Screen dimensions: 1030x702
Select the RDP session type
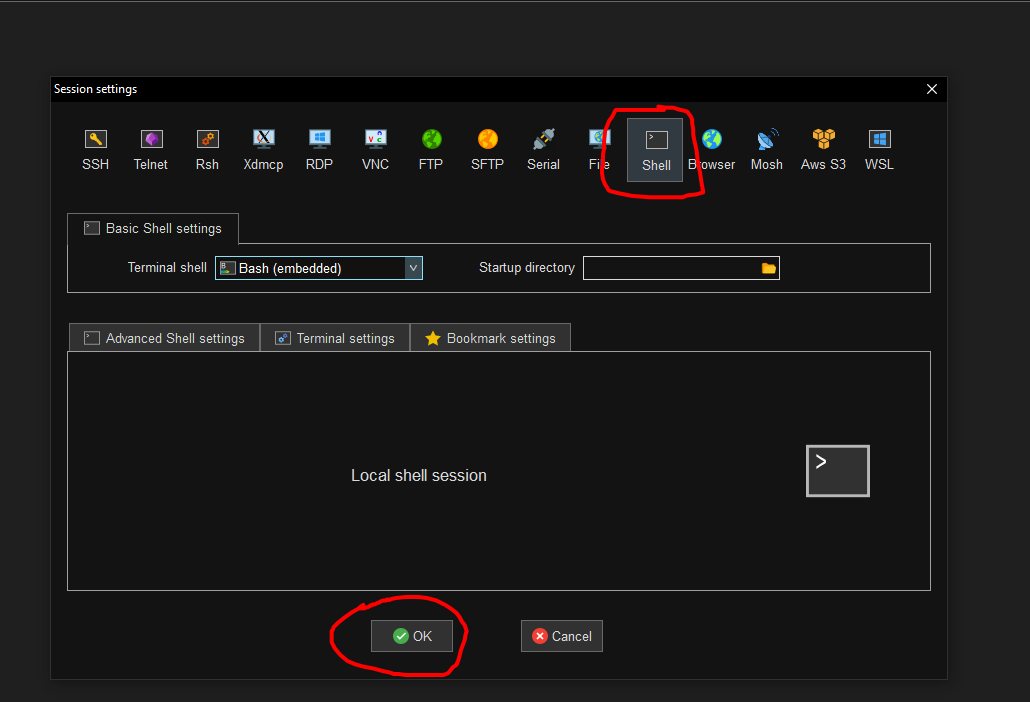(319, 149)
